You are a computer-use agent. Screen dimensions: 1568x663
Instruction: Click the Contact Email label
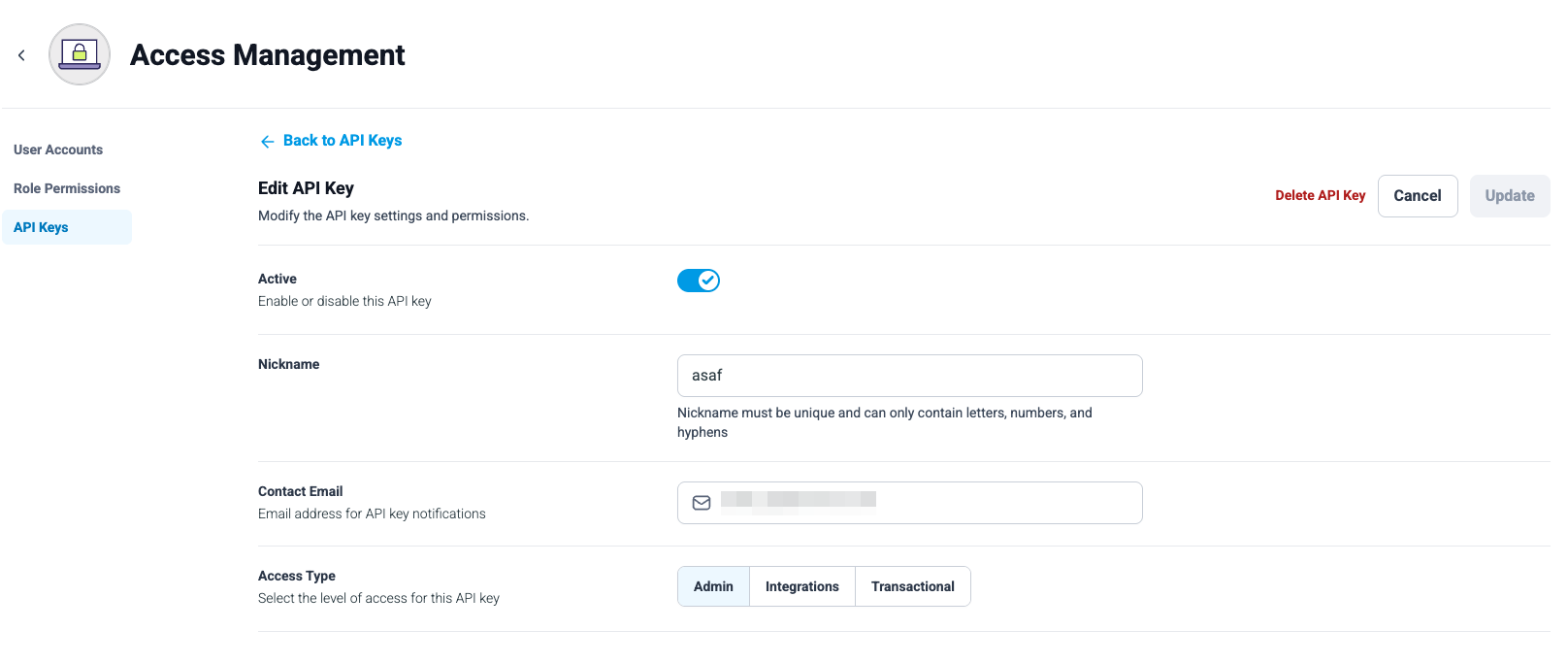click(301, 491)
